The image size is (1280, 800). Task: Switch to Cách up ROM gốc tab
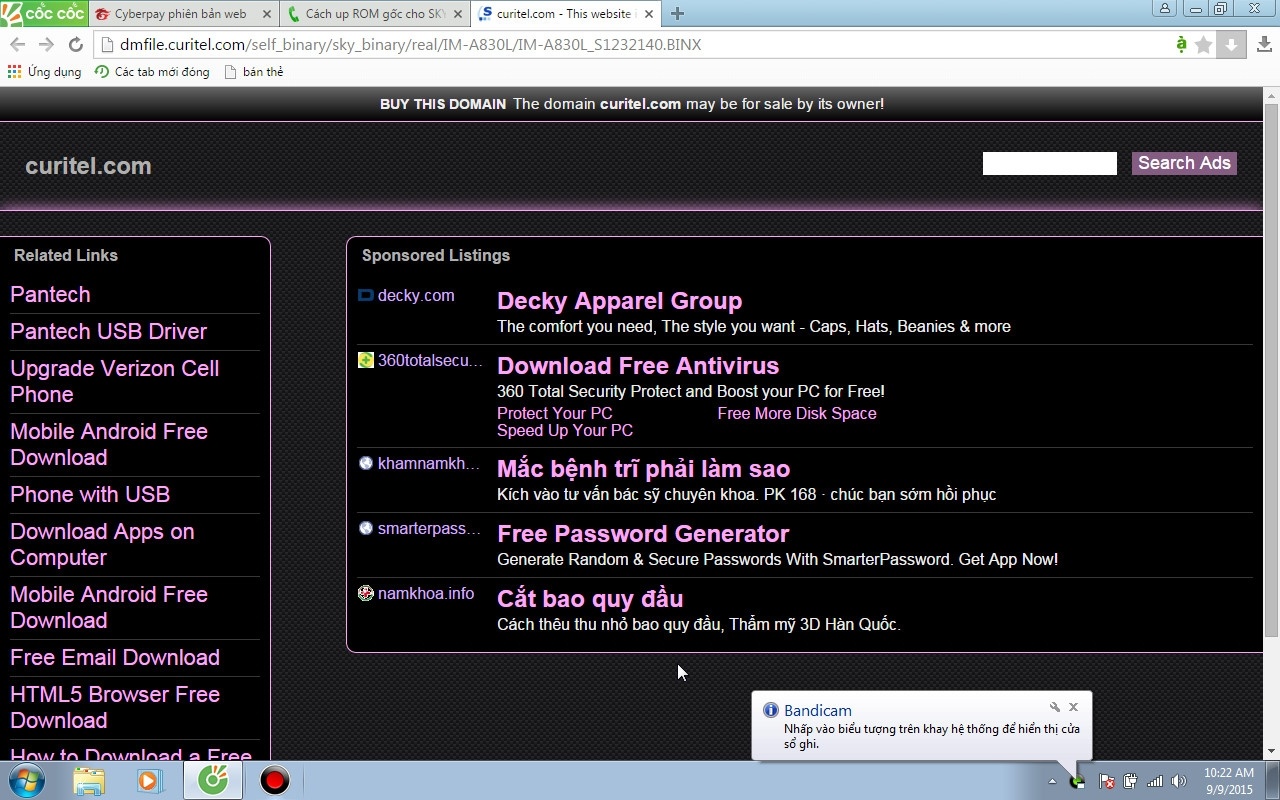(375, 14)
